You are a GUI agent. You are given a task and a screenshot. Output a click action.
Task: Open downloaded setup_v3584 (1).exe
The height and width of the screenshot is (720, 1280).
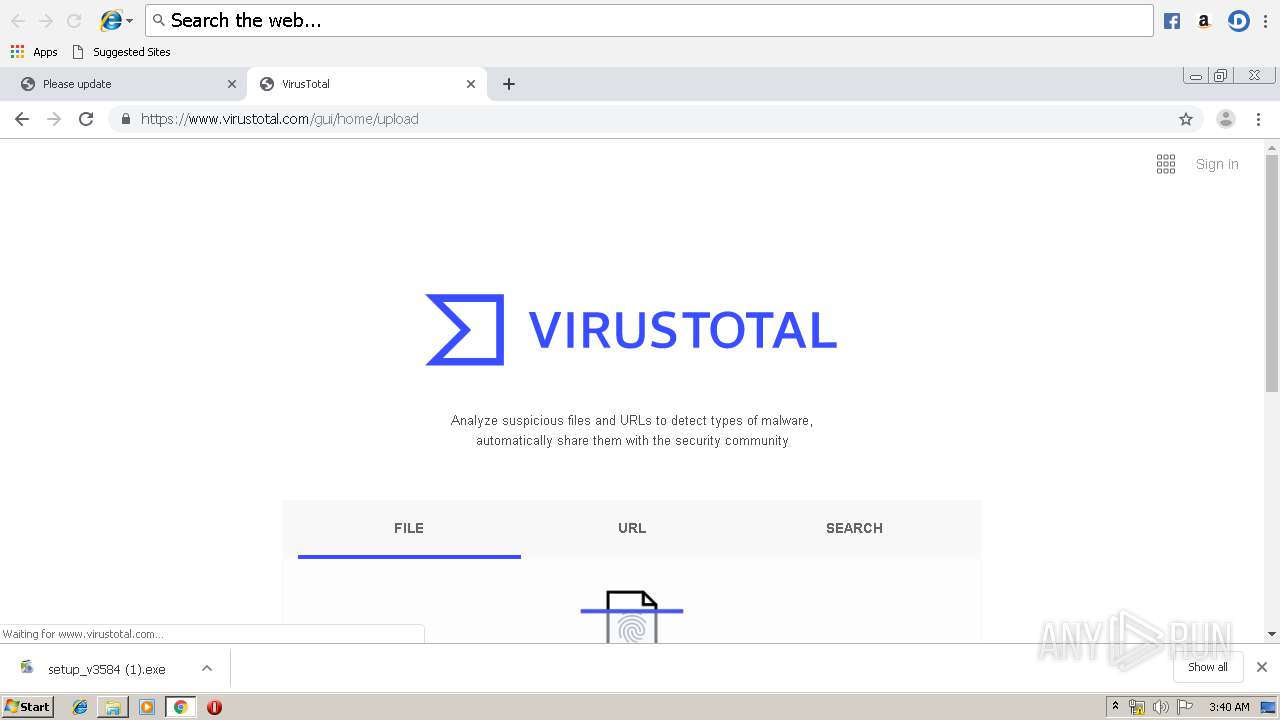[105, 669]
